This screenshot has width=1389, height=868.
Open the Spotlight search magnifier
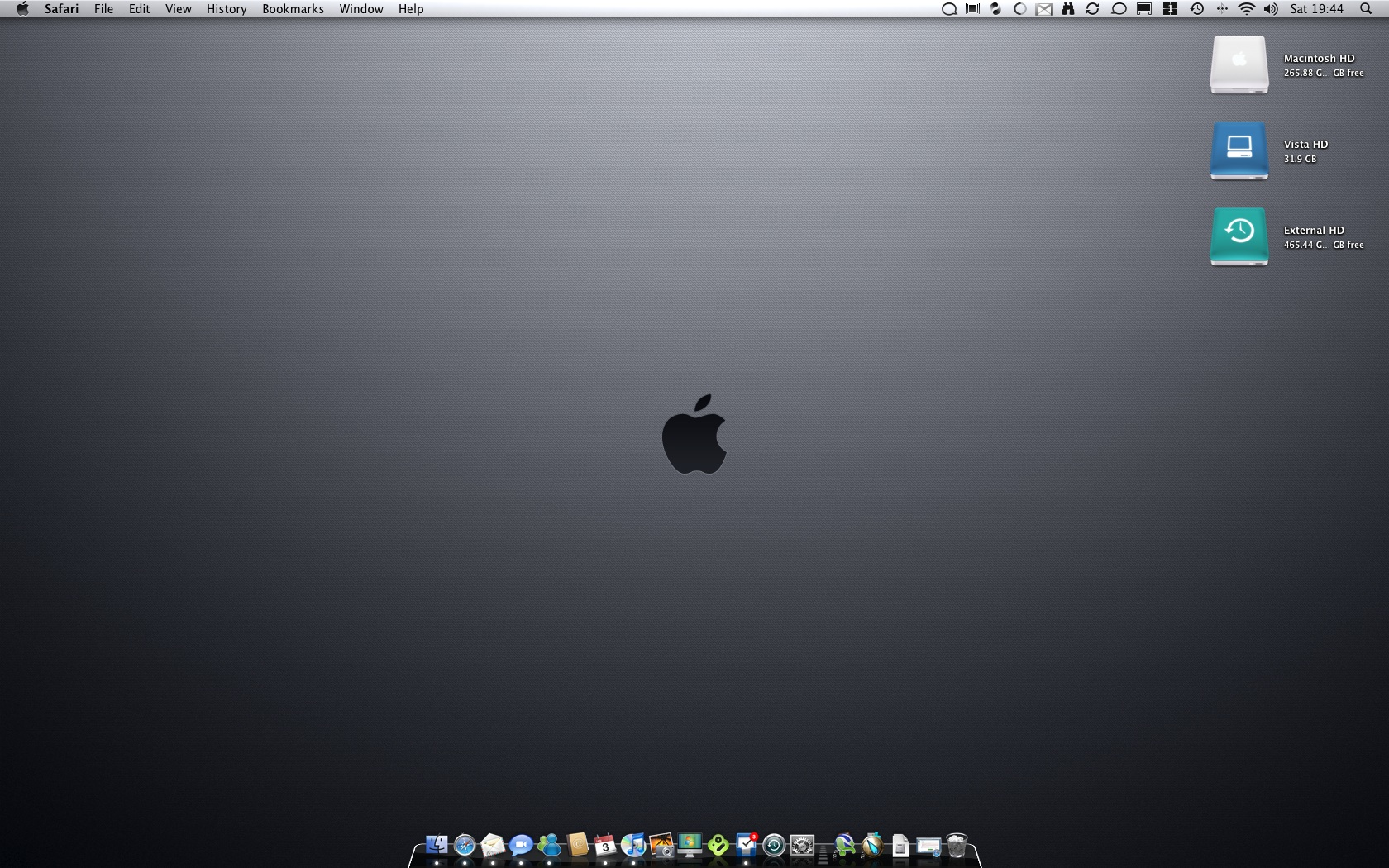tap(1366, 9)
